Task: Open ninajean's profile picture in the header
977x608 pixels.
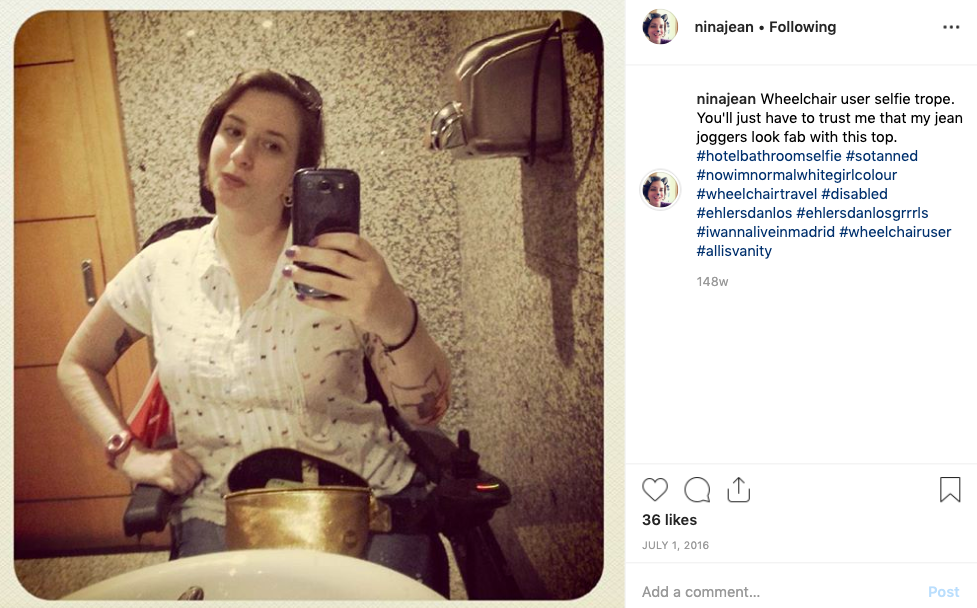Action: (x=660, y=27)
